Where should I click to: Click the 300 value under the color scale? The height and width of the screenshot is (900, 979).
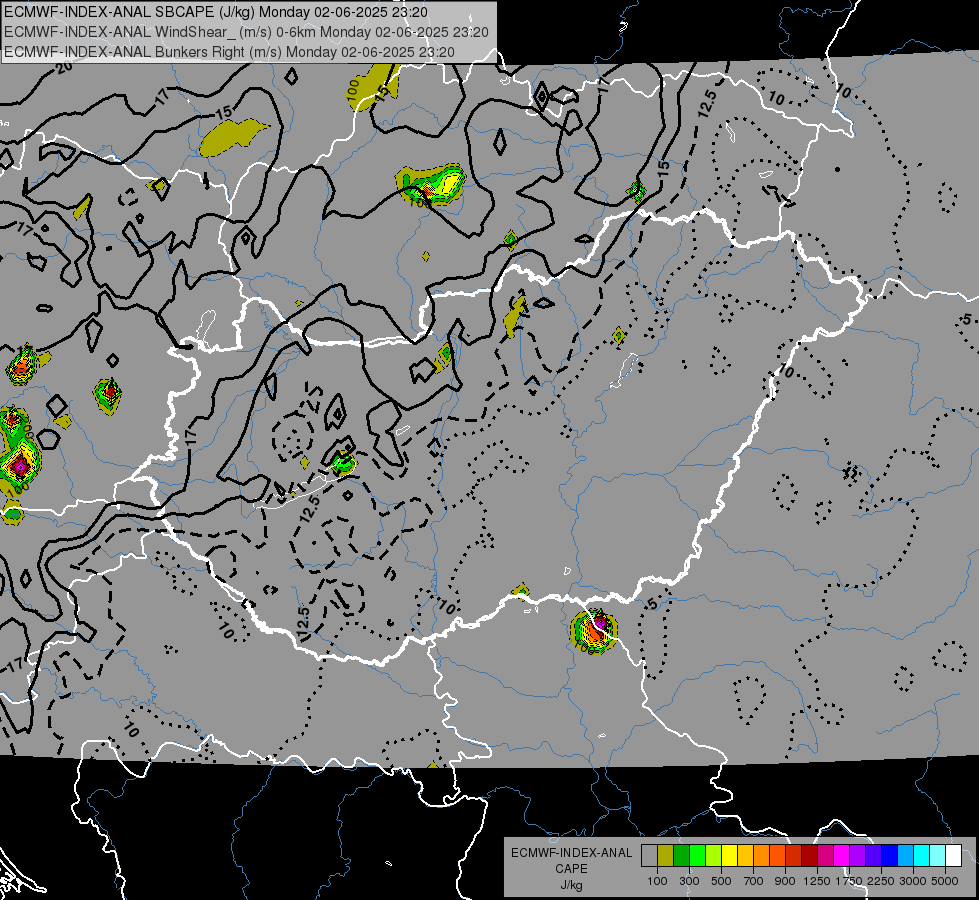pyautogui.click(x=689, y=881)
